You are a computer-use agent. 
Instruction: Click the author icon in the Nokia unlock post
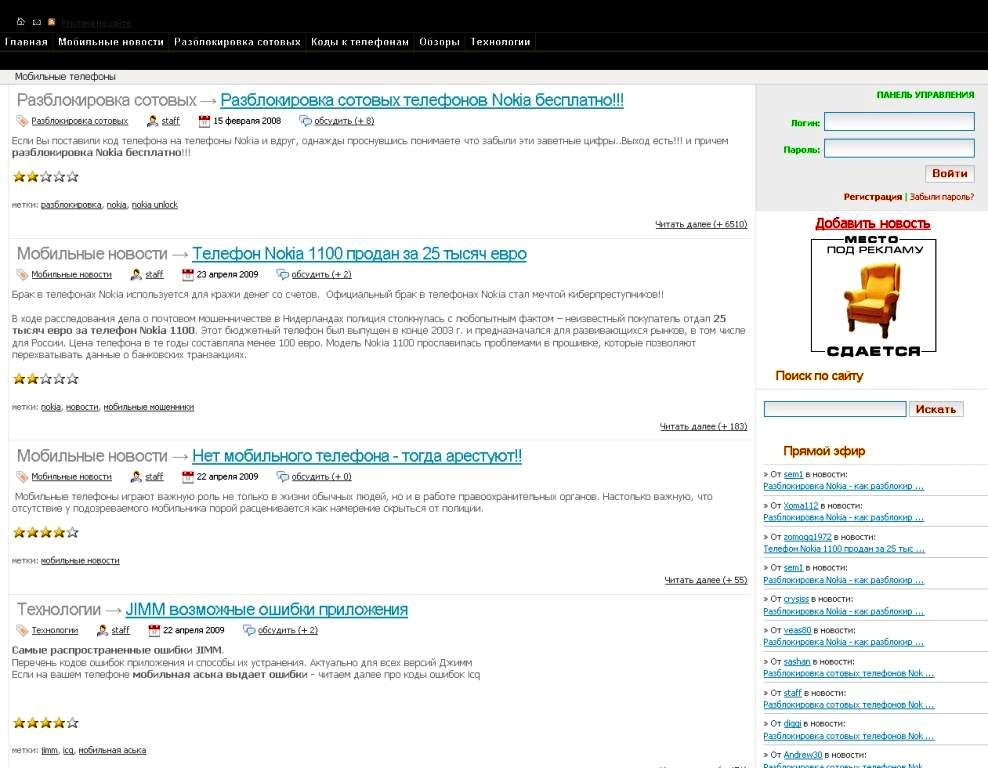[x=152, y=121]
